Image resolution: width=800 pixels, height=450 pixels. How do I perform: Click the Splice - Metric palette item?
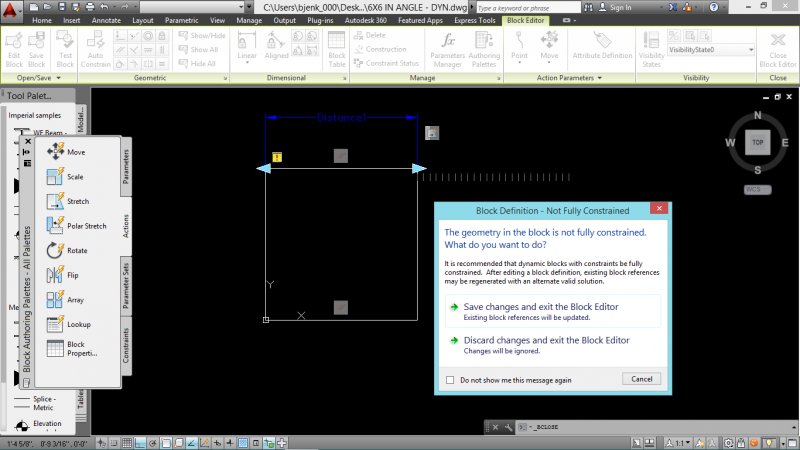click(x=35, y=403)
